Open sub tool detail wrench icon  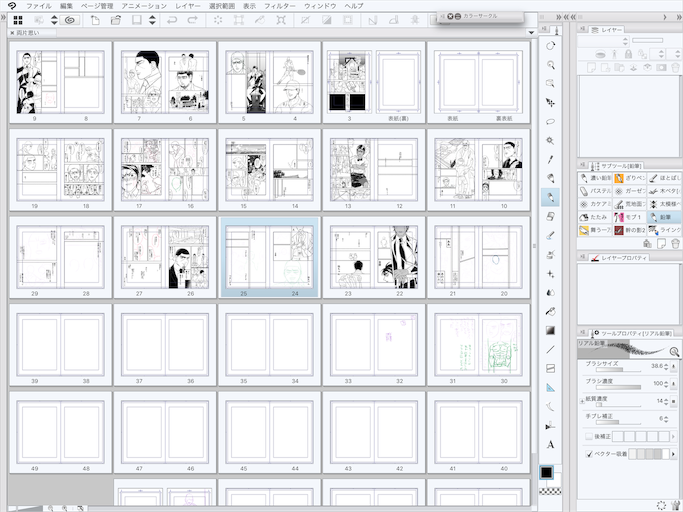(x=675, y=505)
